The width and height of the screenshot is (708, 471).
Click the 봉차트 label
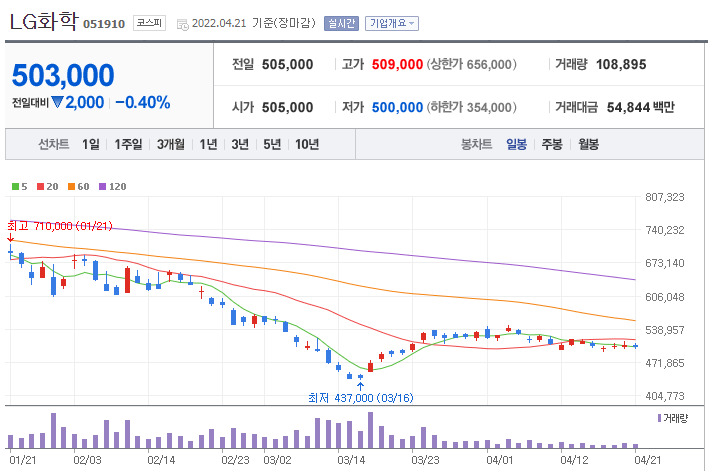476,145
